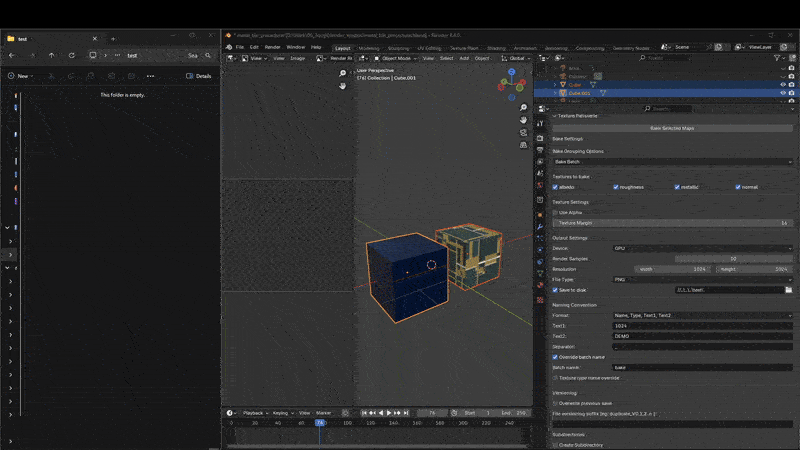Switch perspective/orthographic grid icon in the viewport
Image resolution: width=800 pixels, height=450 pixels.
click(523, 145)
